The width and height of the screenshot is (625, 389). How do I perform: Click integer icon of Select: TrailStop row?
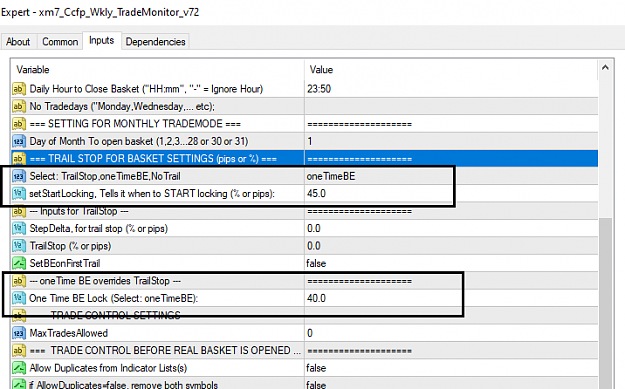(x=19, y=176)
